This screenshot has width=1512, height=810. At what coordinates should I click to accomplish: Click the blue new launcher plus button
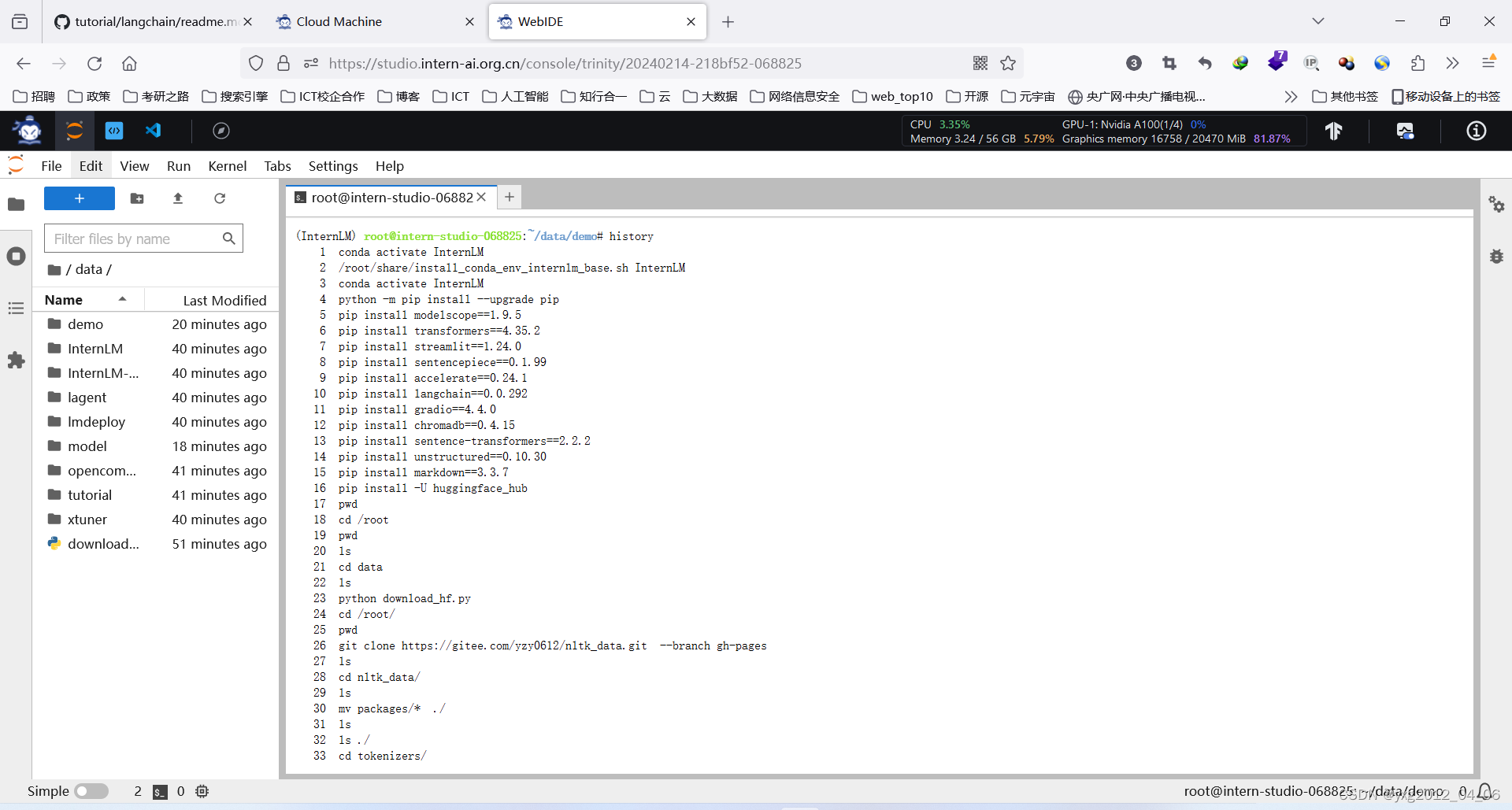click(x=80, y=198)
